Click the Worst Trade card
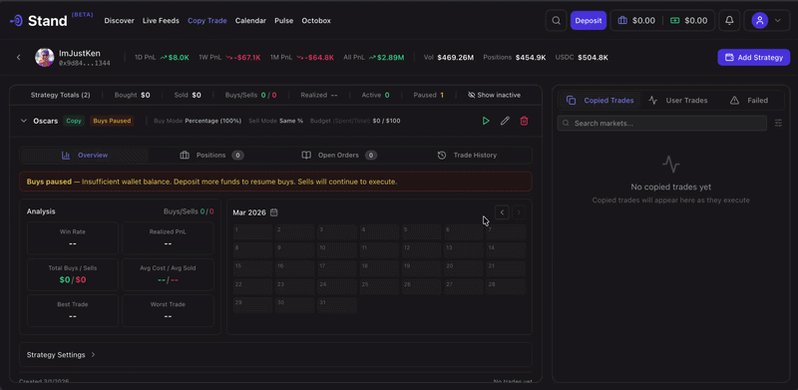798x390 pixels. pos(168,311)
